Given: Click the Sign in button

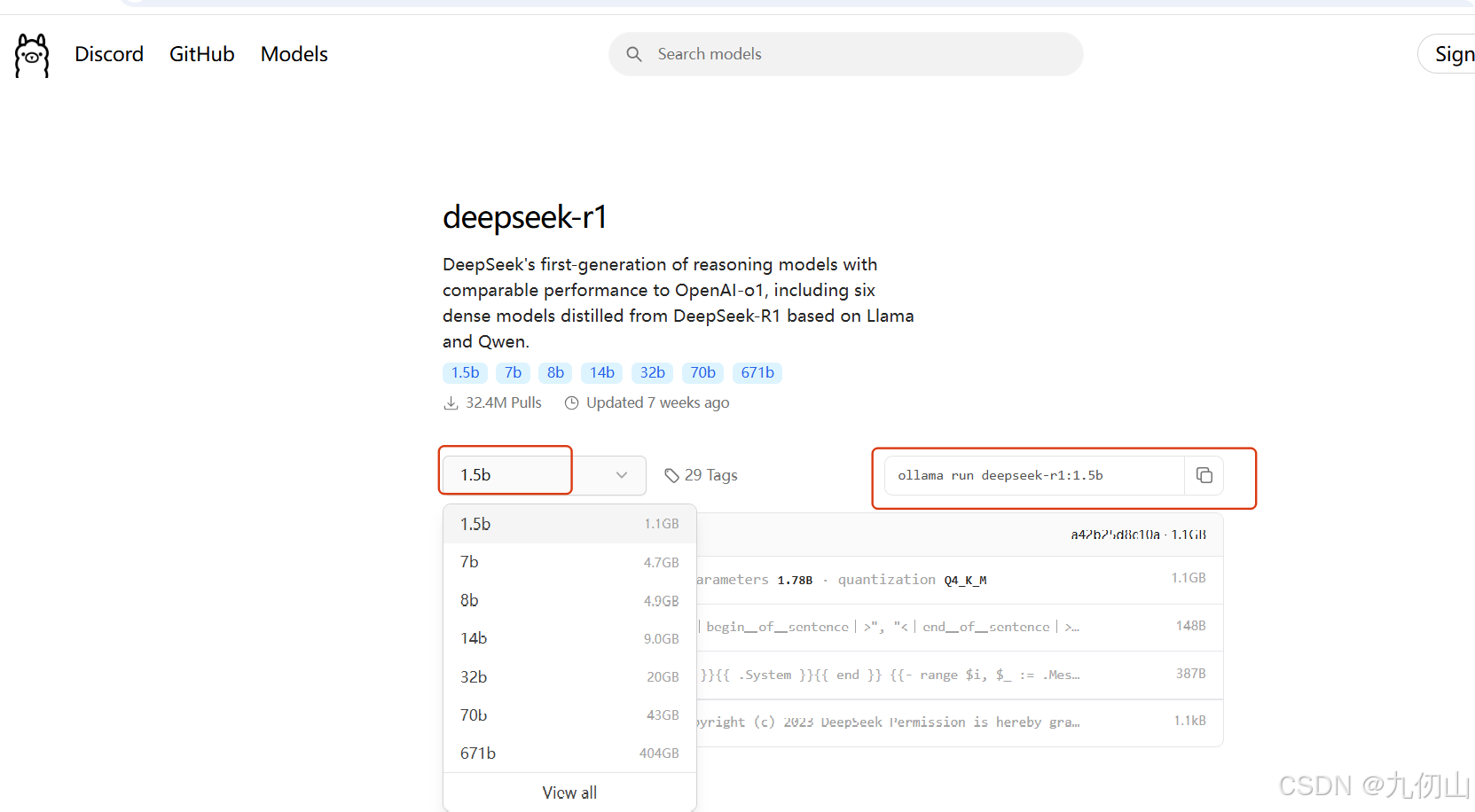Looking at the screenshot, I should click(1447, 54).
